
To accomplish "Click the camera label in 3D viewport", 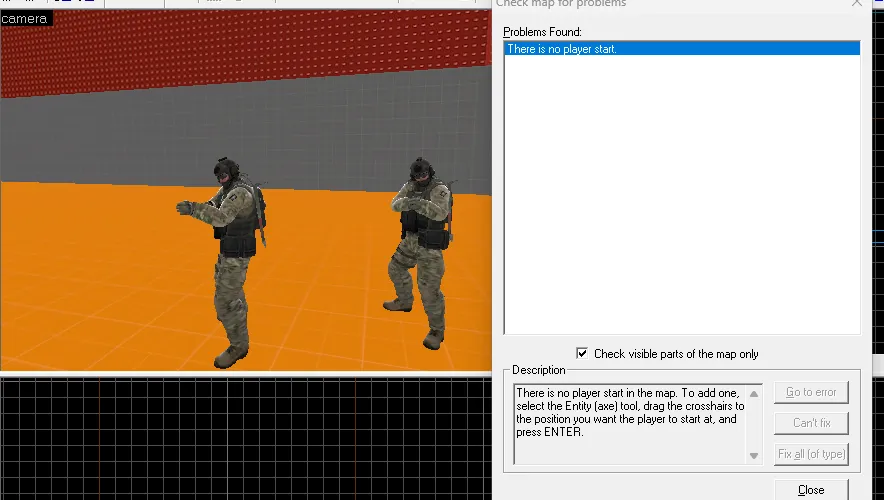I will coord(24,19).
